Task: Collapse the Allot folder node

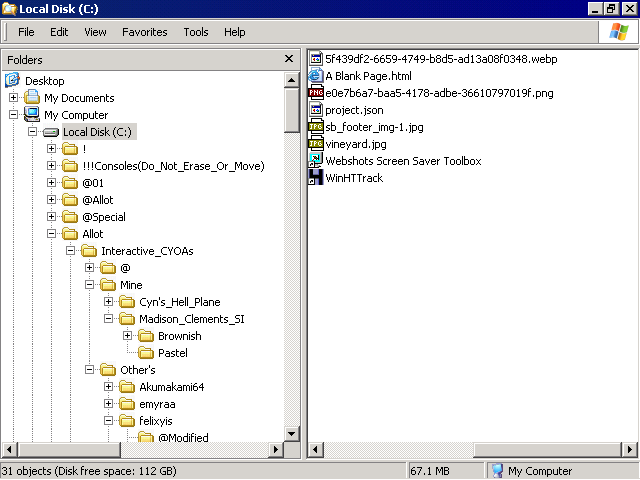Action: click(51, 233)
